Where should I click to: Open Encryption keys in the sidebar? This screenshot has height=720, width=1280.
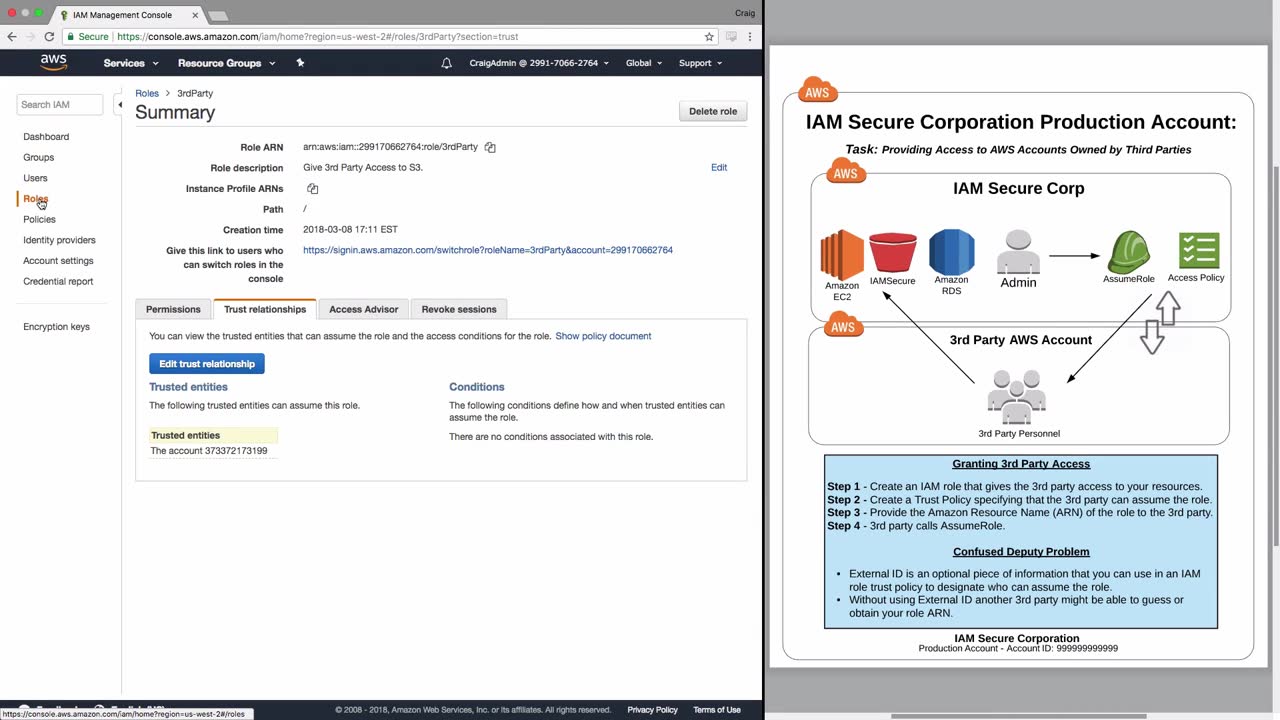[56, 327]
